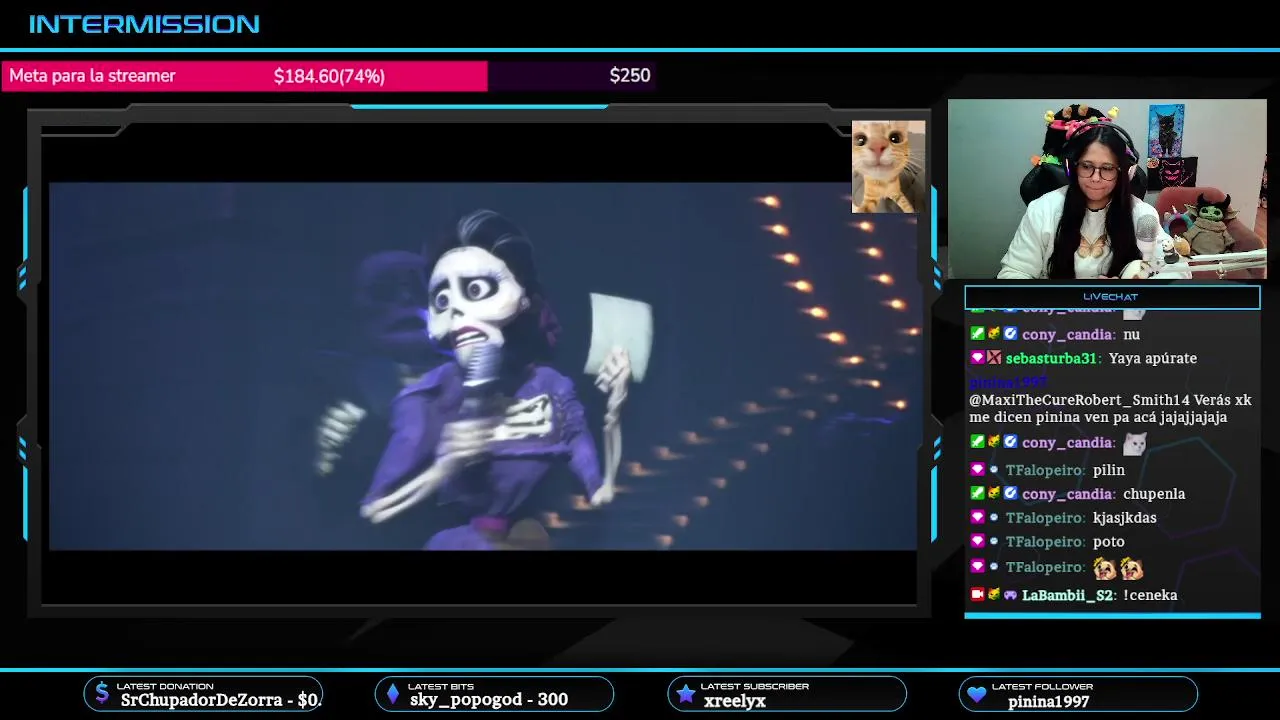Click the $250 goal amount
The width and height of the screenshot is (1280, 720).
point(630,76)
